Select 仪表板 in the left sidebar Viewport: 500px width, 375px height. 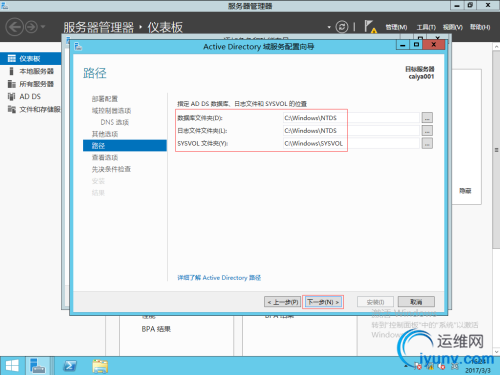point(30,59)
